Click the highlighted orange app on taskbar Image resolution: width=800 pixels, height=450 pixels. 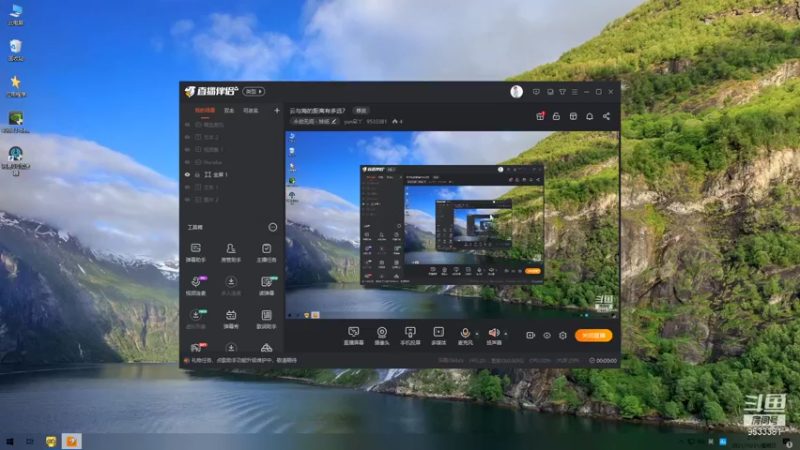(x=71, y=441)
